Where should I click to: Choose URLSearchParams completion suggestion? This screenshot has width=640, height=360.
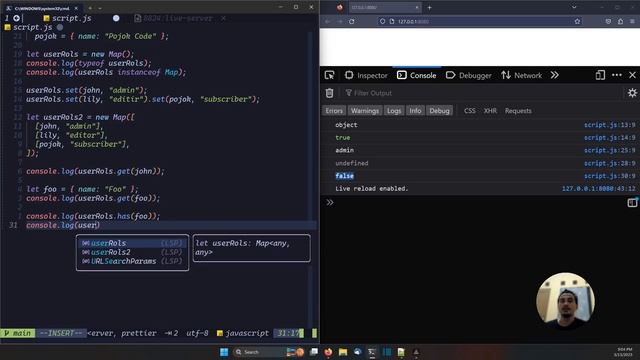point(132,261)
